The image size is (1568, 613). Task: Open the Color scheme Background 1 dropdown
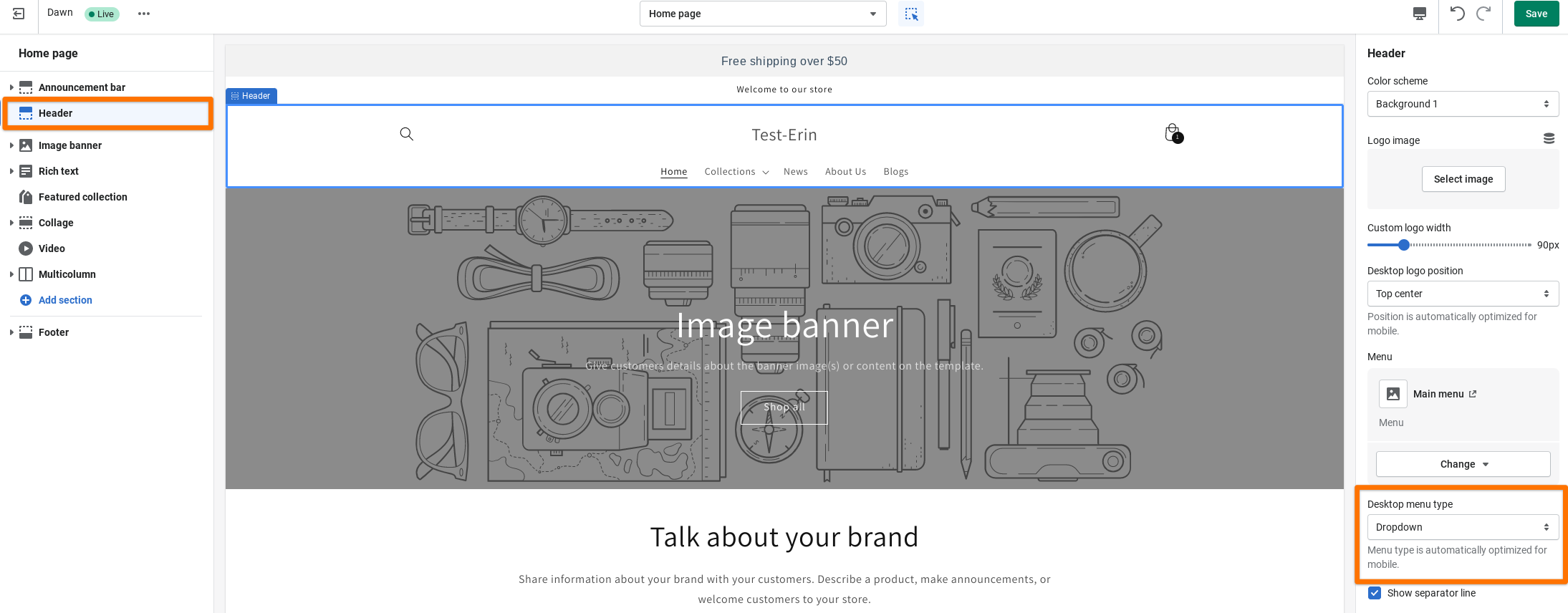point(1462,104)
